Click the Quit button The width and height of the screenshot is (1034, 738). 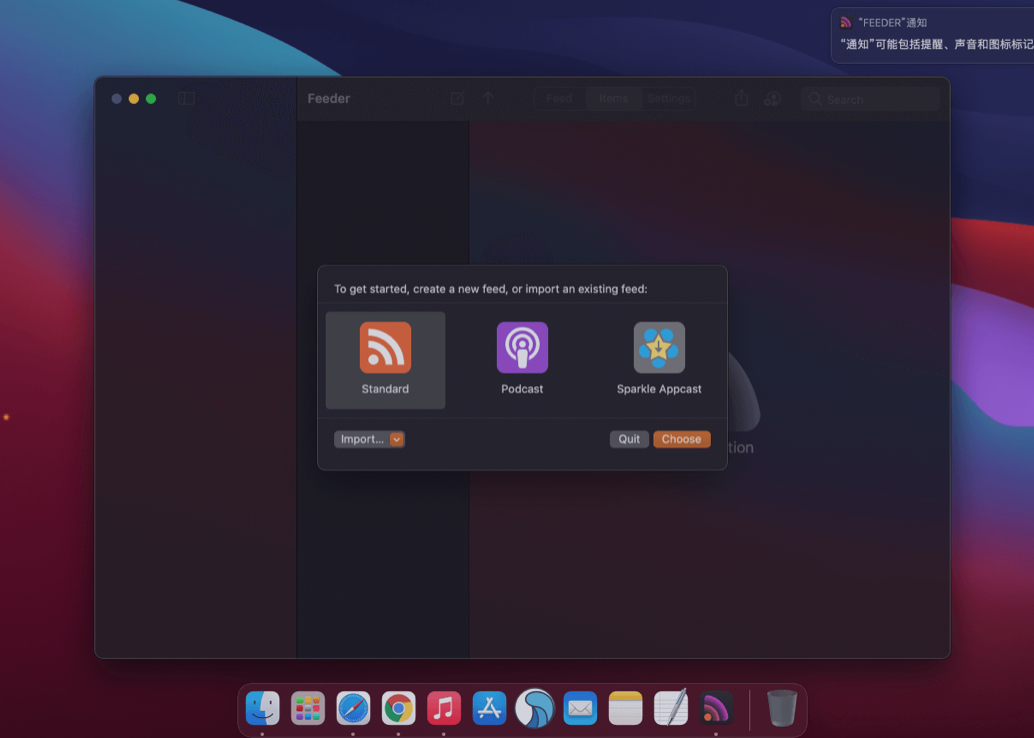pos(629,439)
